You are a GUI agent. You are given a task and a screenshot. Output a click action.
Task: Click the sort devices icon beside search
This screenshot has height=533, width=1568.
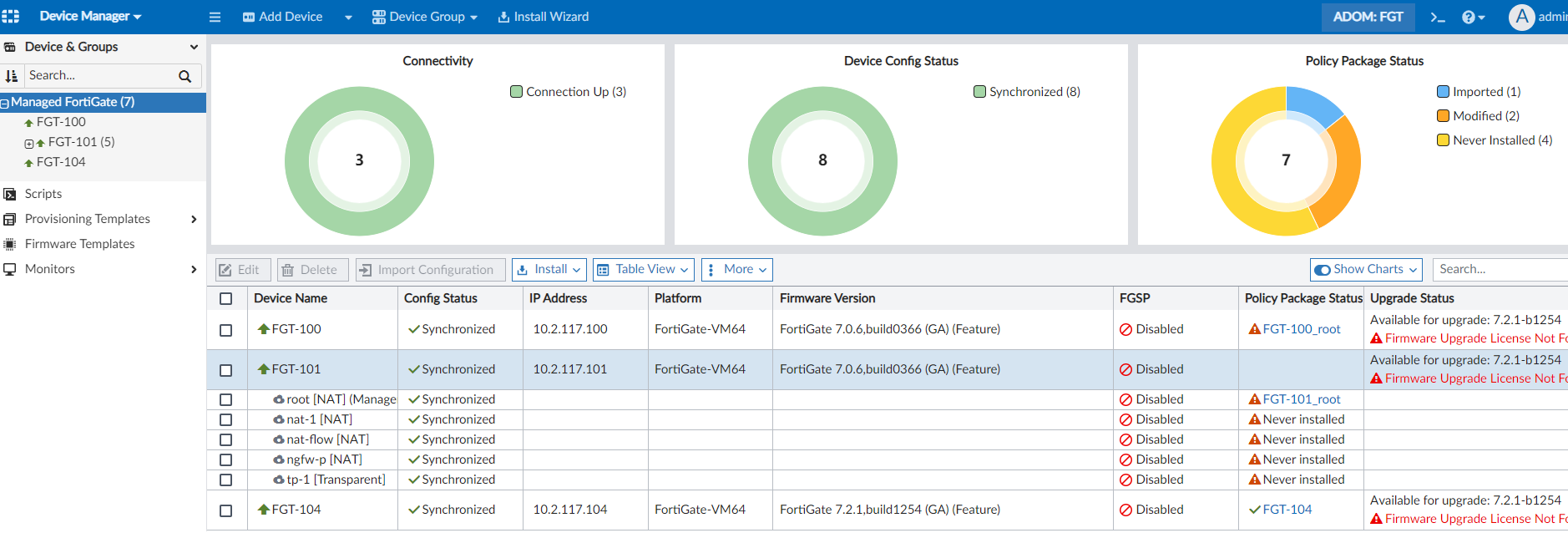[12, 76]
